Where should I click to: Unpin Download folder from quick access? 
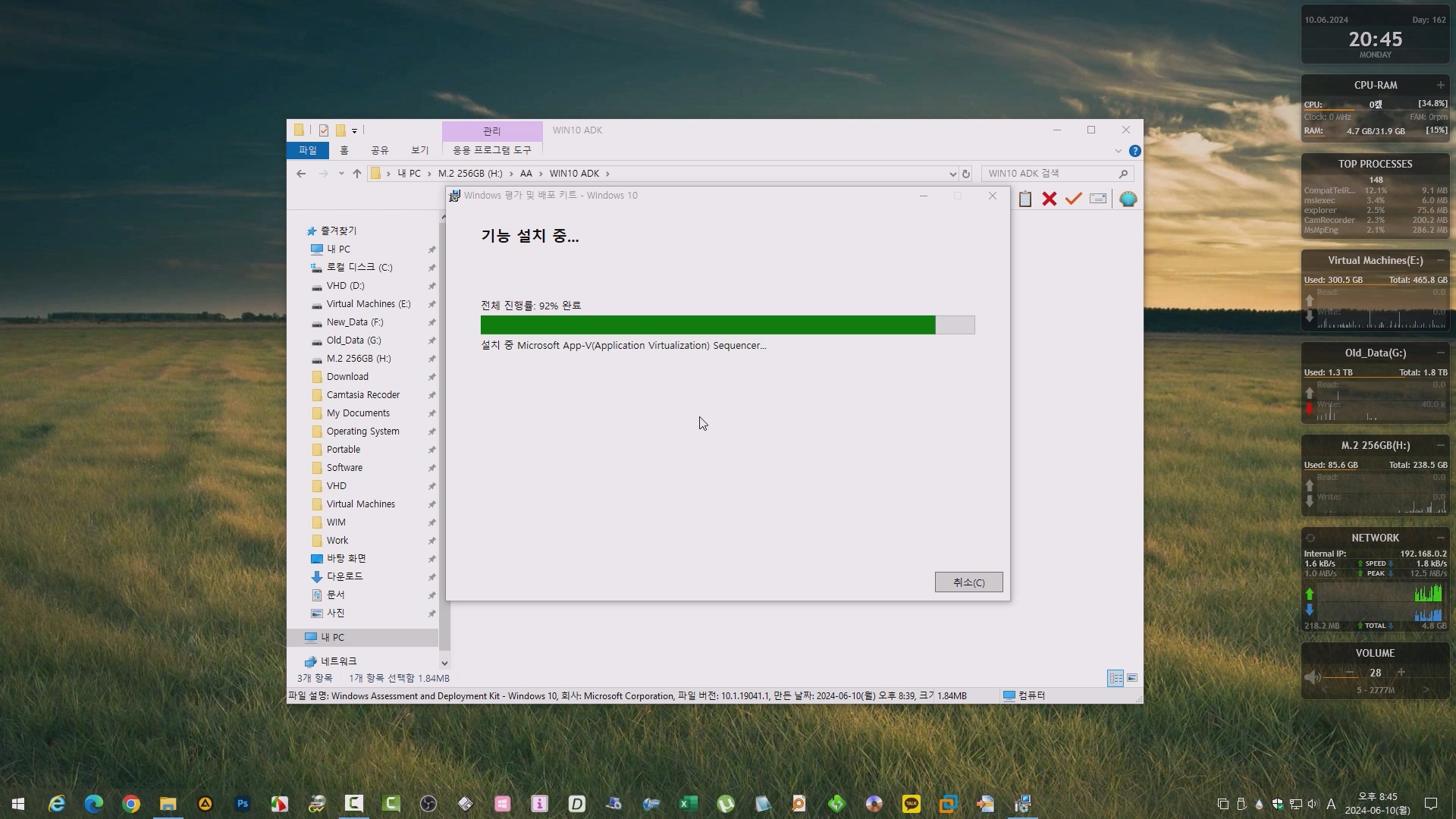[x=431, y=377]
